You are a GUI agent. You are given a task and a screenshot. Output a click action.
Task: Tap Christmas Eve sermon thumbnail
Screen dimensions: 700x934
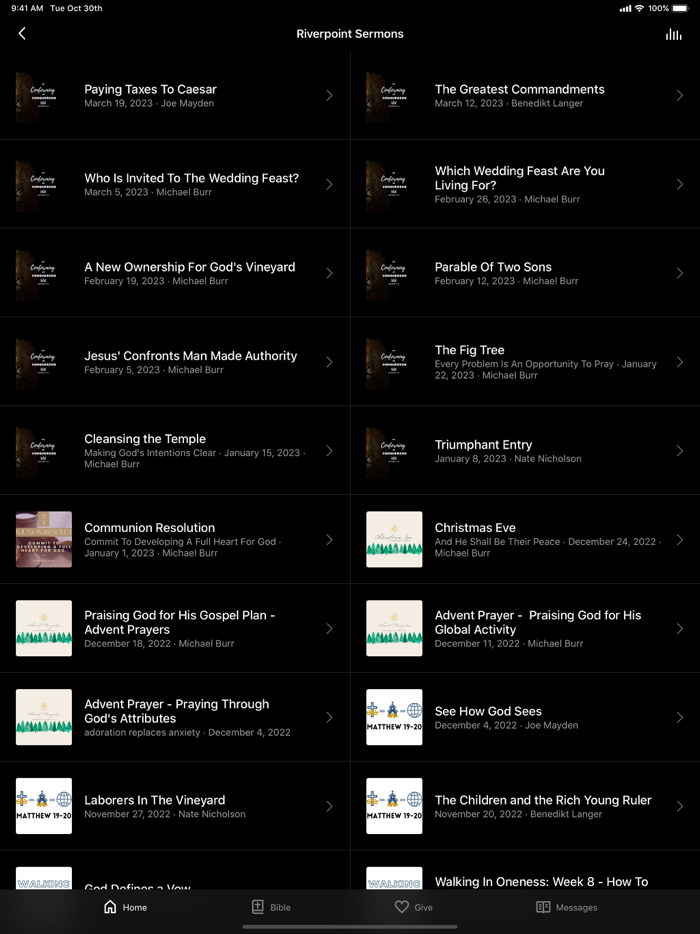tap(394, 539)
